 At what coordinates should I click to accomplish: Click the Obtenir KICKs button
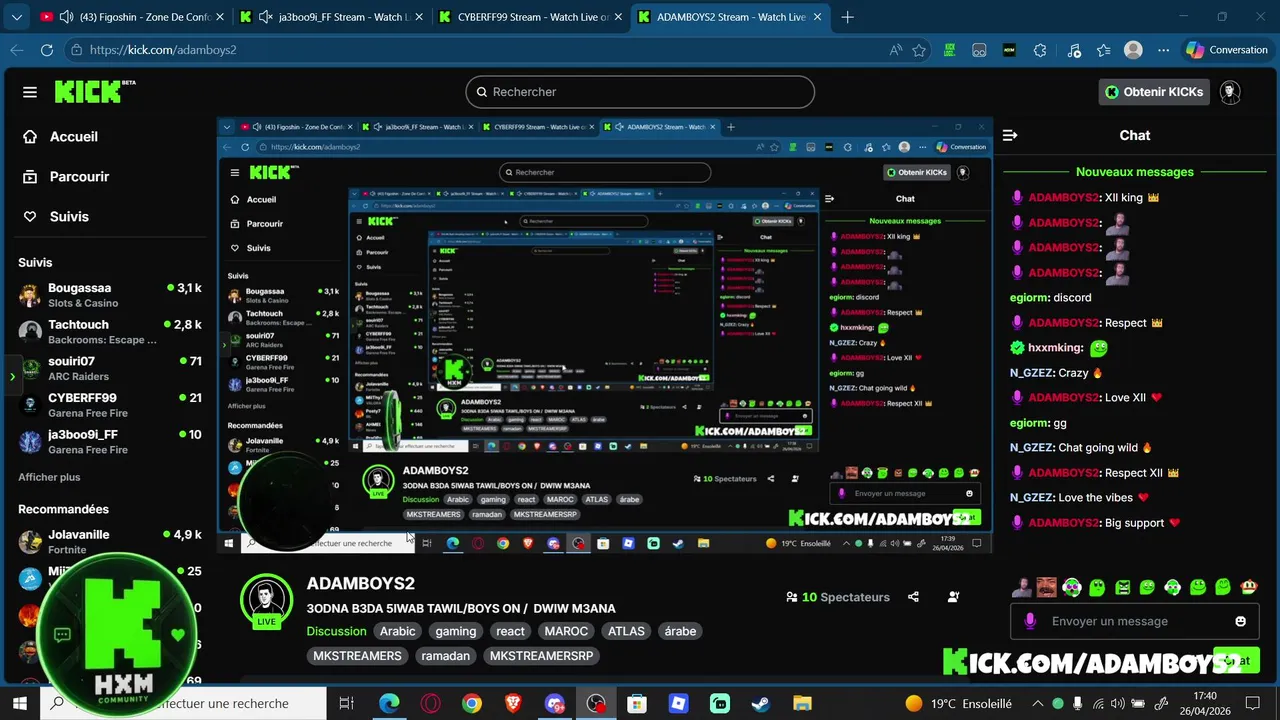tap(1153, 92)
